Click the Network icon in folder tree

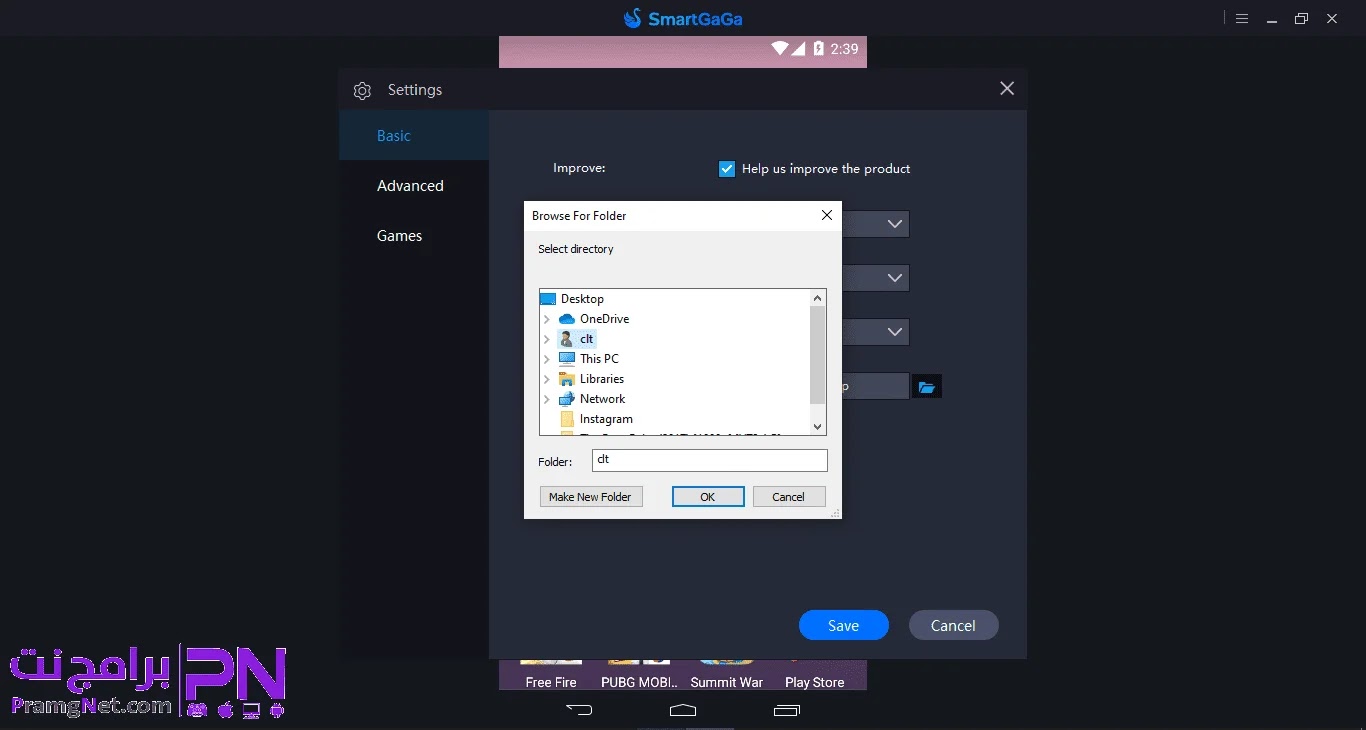pyautogui.click(x=567, y=399)
